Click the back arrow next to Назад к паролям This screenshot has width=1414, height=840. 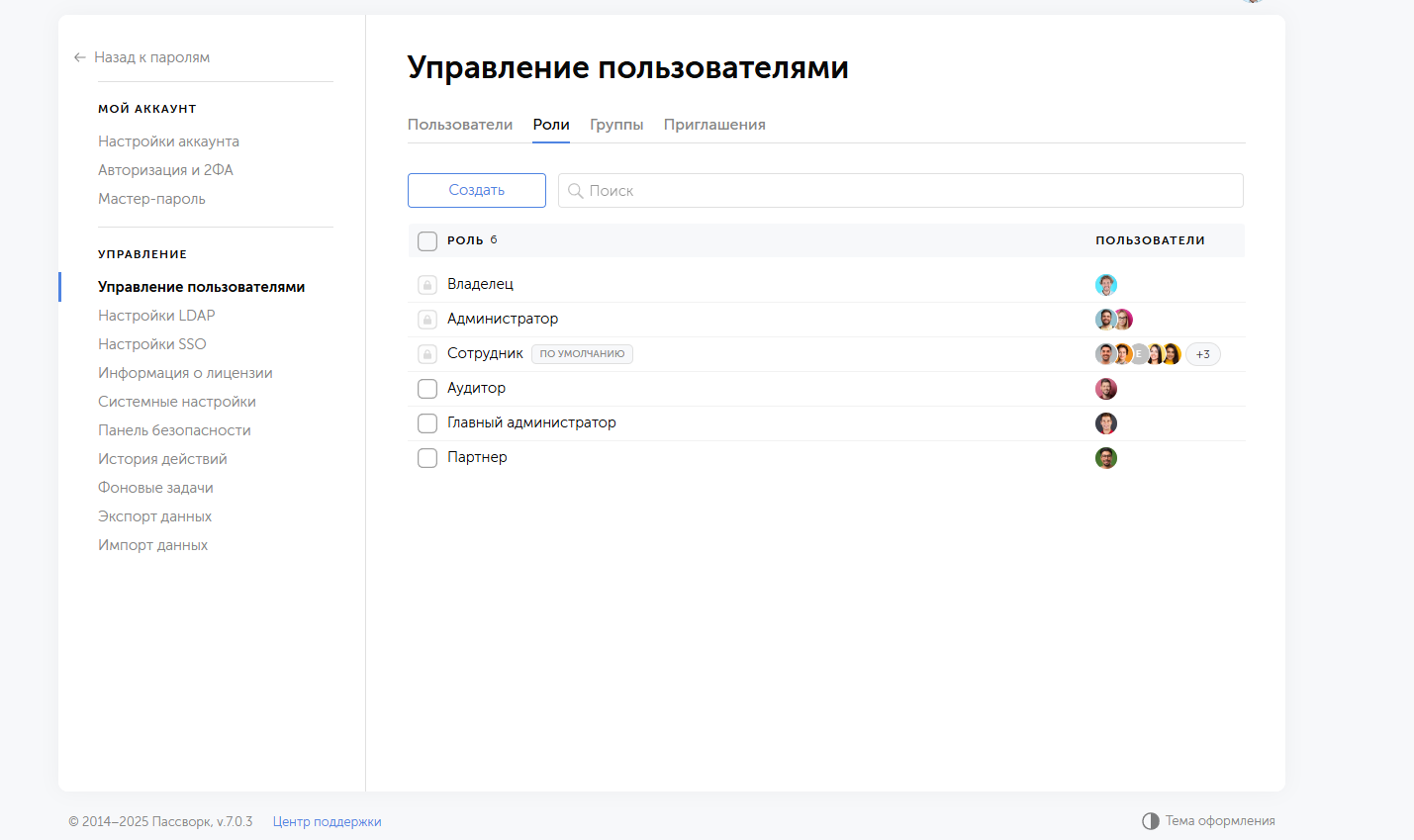point(79,57)
